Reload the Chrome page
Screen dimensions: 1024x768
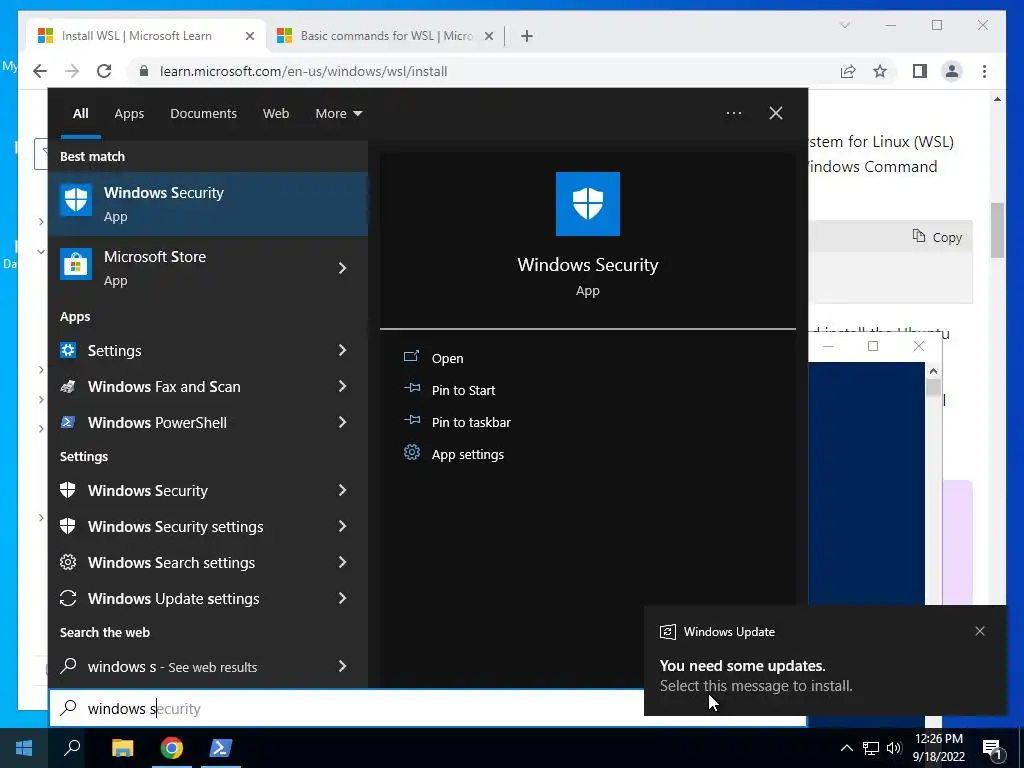[x=104, y=71]
